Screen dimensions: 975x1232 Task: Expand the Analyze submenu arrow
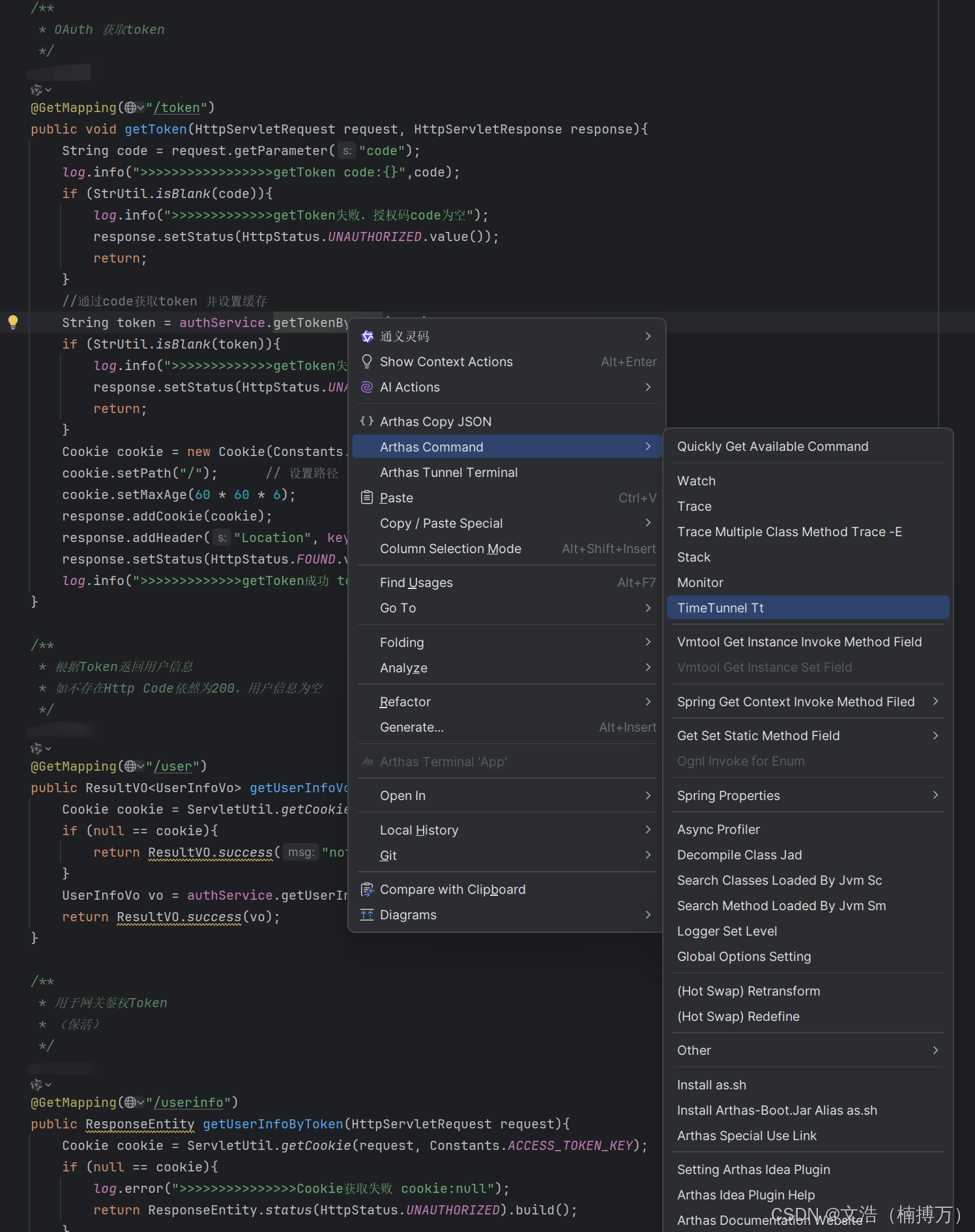tap(648, 668)
